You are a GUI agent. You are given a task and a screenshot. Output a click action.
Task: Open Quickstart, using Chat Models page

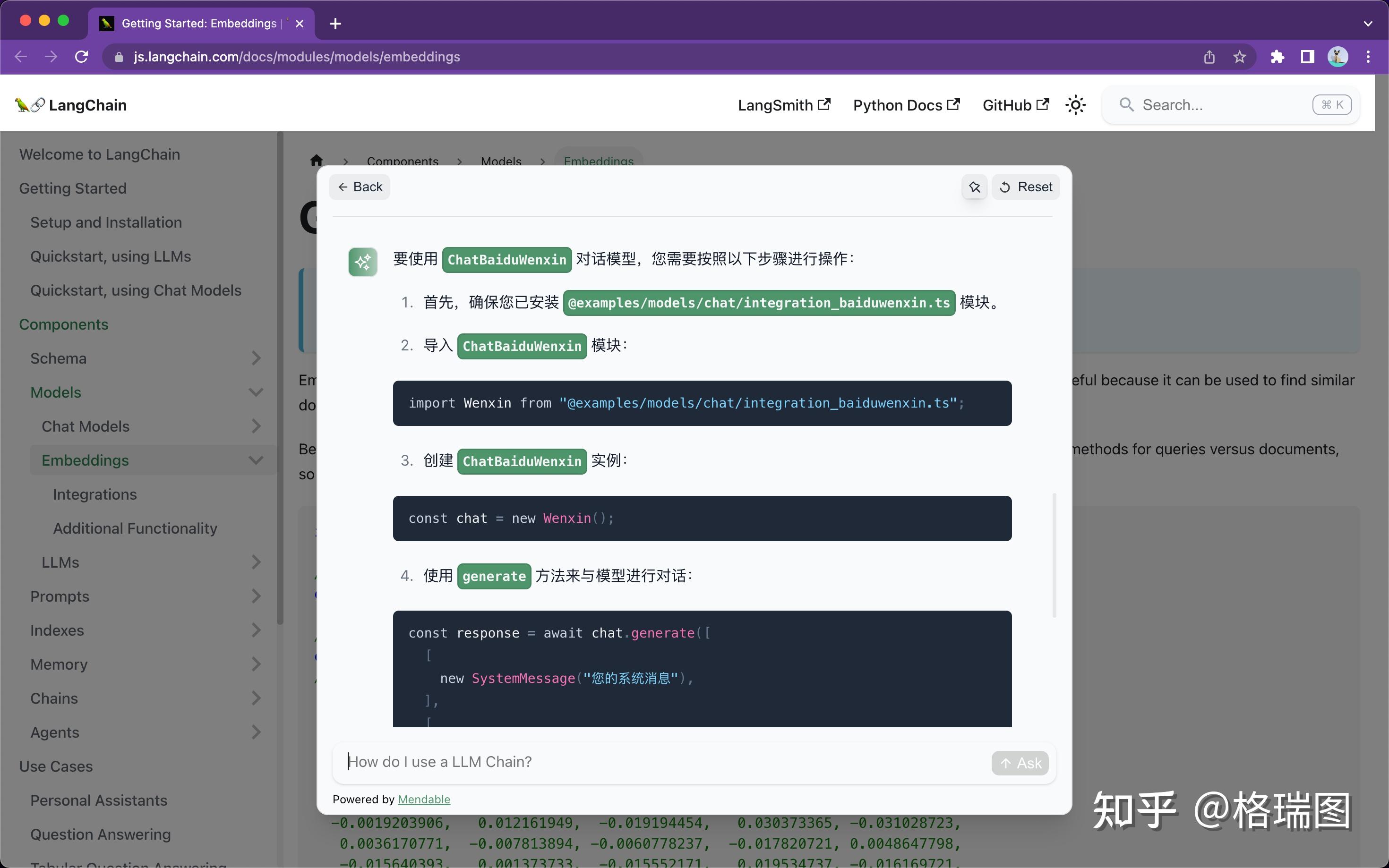click(x=136, y=290)
